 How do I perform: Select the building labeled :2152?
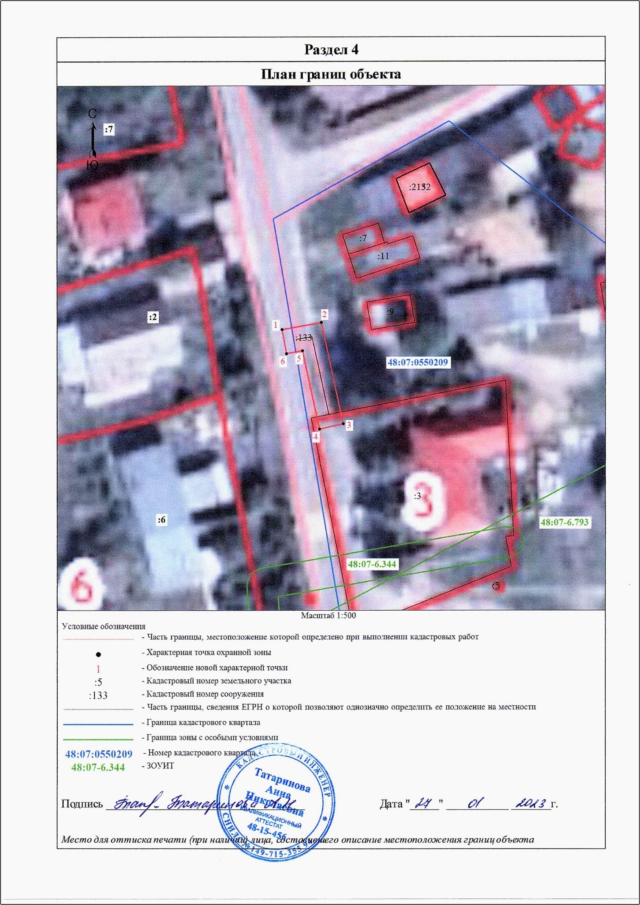(418, 187)
